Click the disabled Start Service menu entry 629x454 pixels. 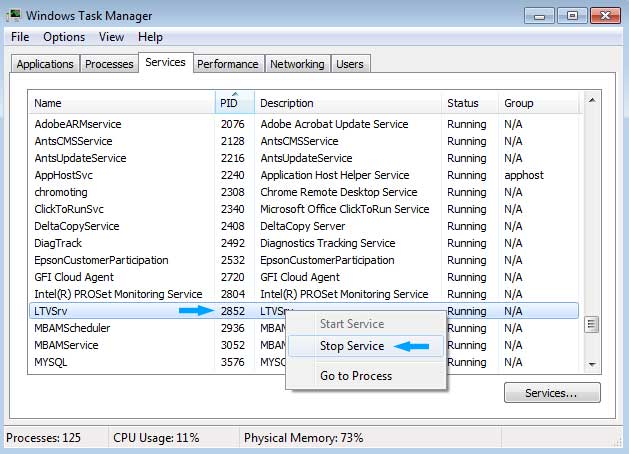(365, 324)
